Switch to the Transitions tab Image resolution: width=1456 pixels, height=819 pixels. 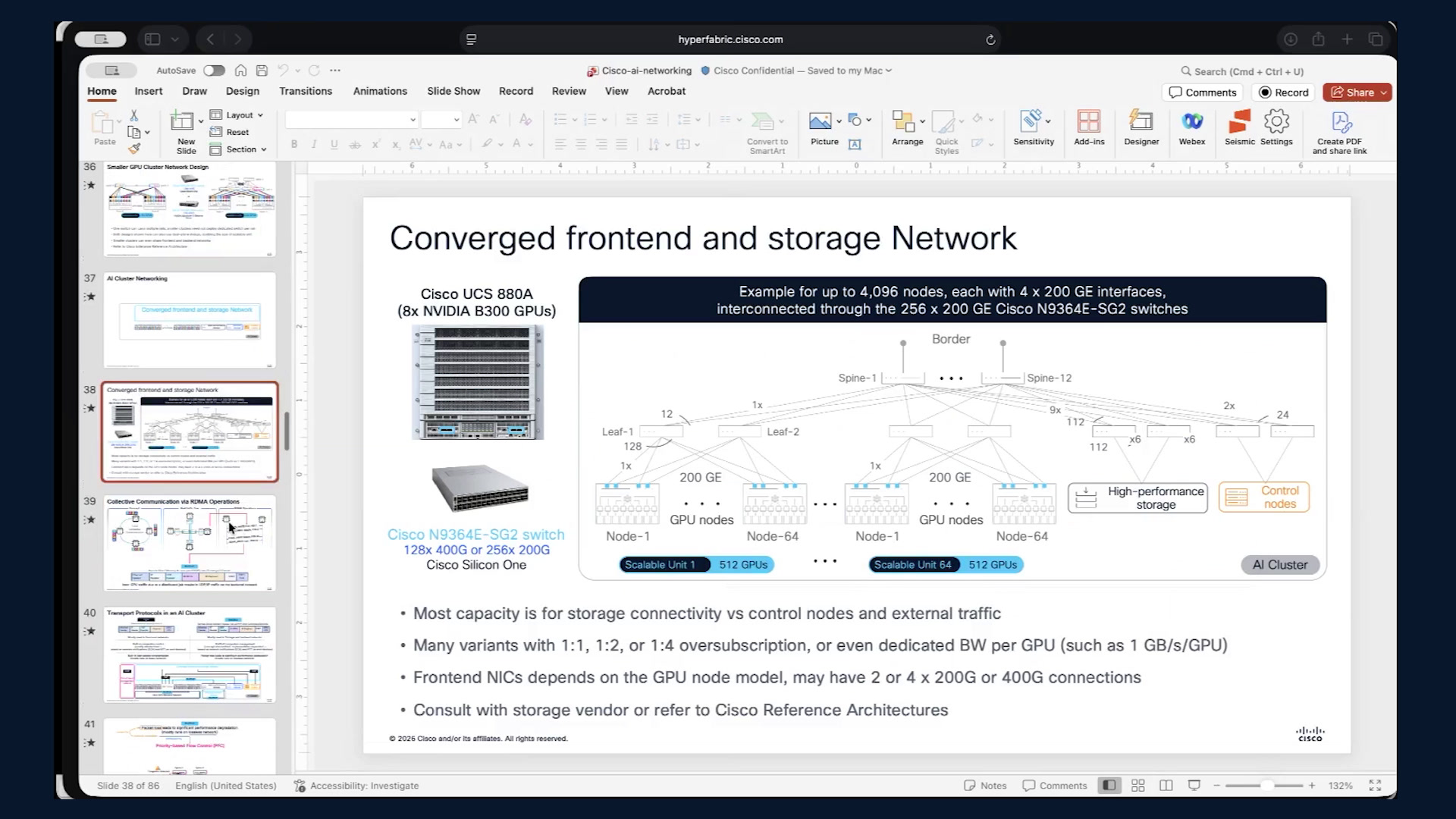pyautogui.click(x=306, y=91)
